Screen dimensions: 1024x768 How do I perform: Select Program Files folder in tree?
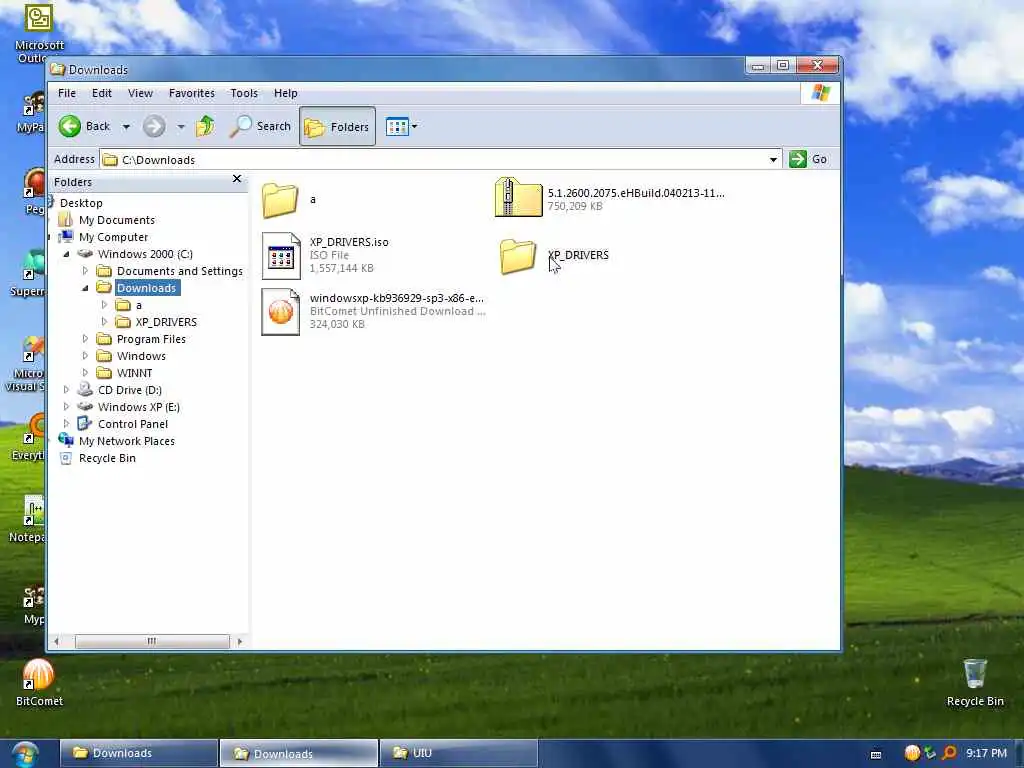click(151, 339)
